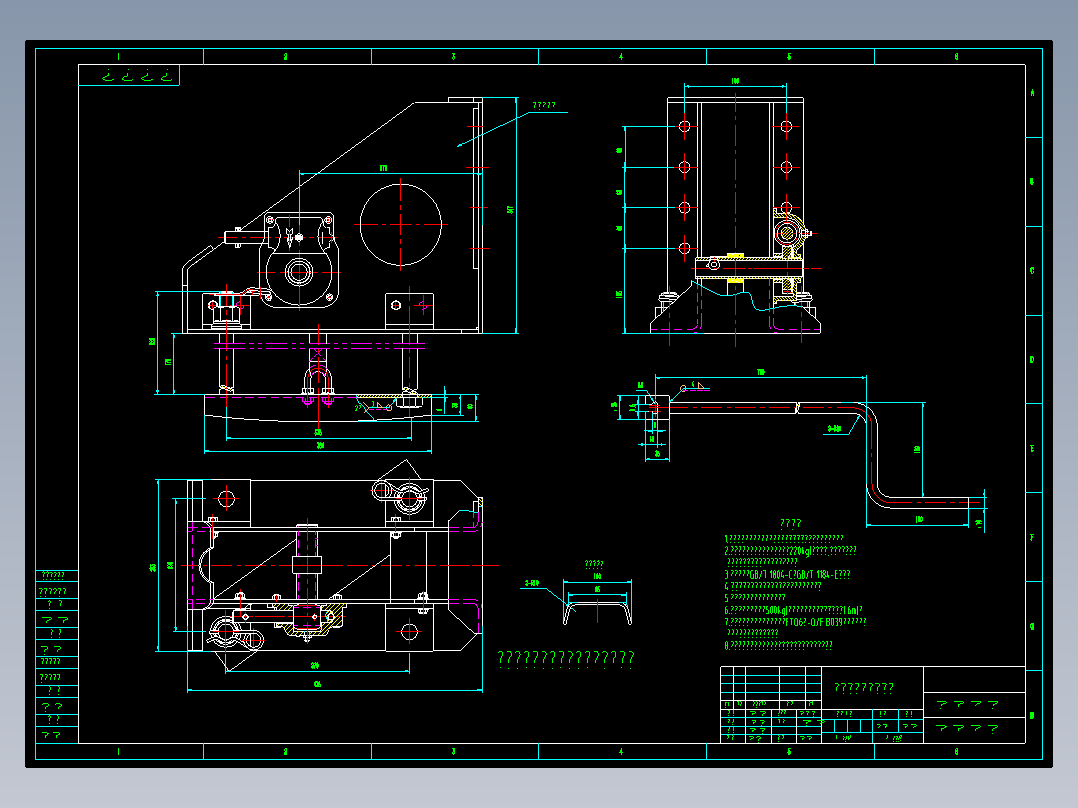Pick the note containing "FT06" and "B039"
This screenshot has width=1078, height=808.
[795, 622]
